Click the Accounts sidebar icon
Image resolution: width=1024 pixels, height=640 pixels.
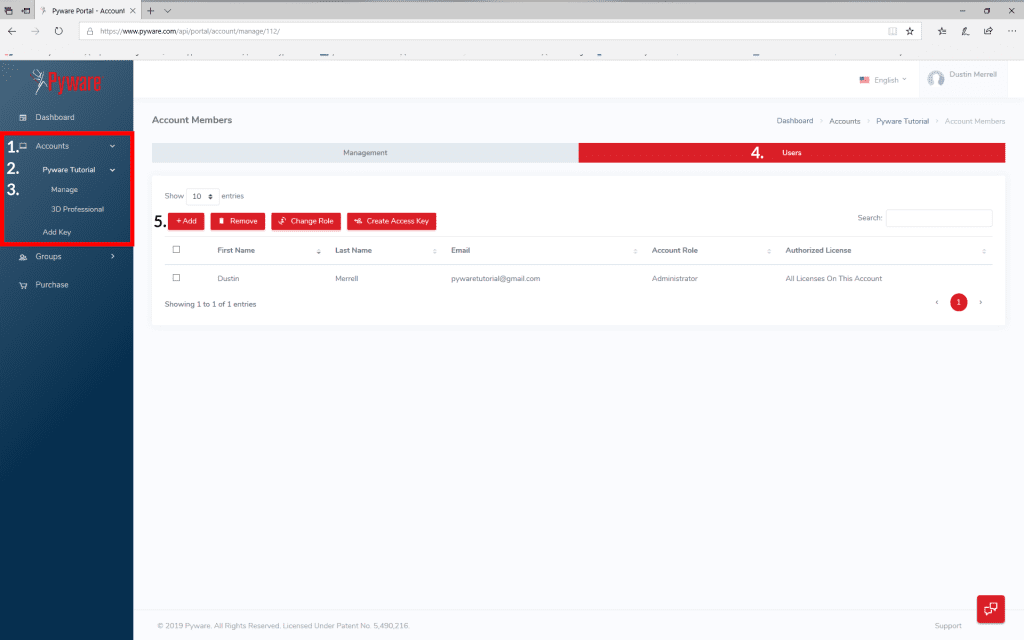22,146
